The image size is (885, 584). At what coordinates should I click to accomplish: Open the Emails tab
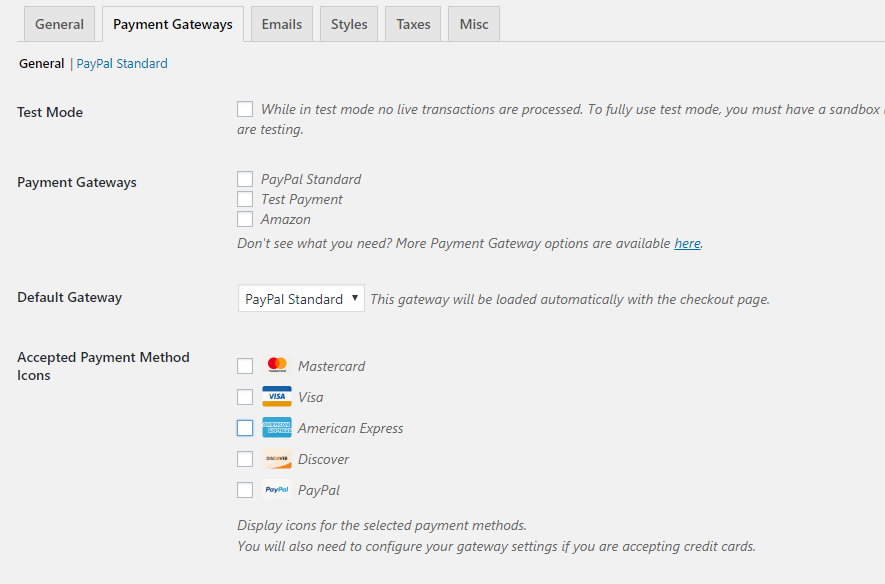[x=282, y=24]
